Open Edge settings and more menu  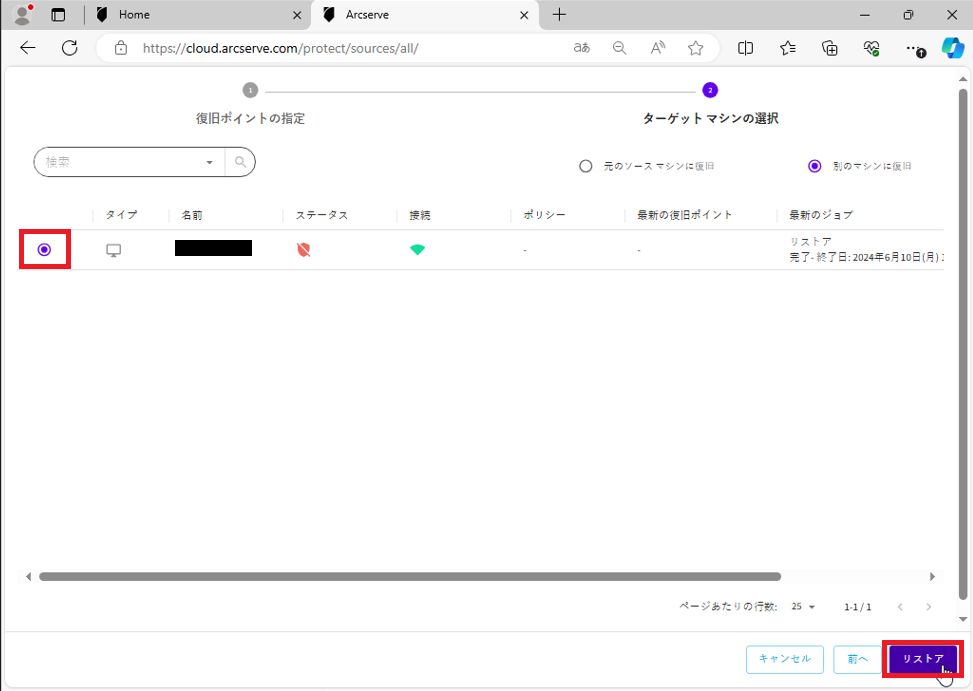[915, 48]
